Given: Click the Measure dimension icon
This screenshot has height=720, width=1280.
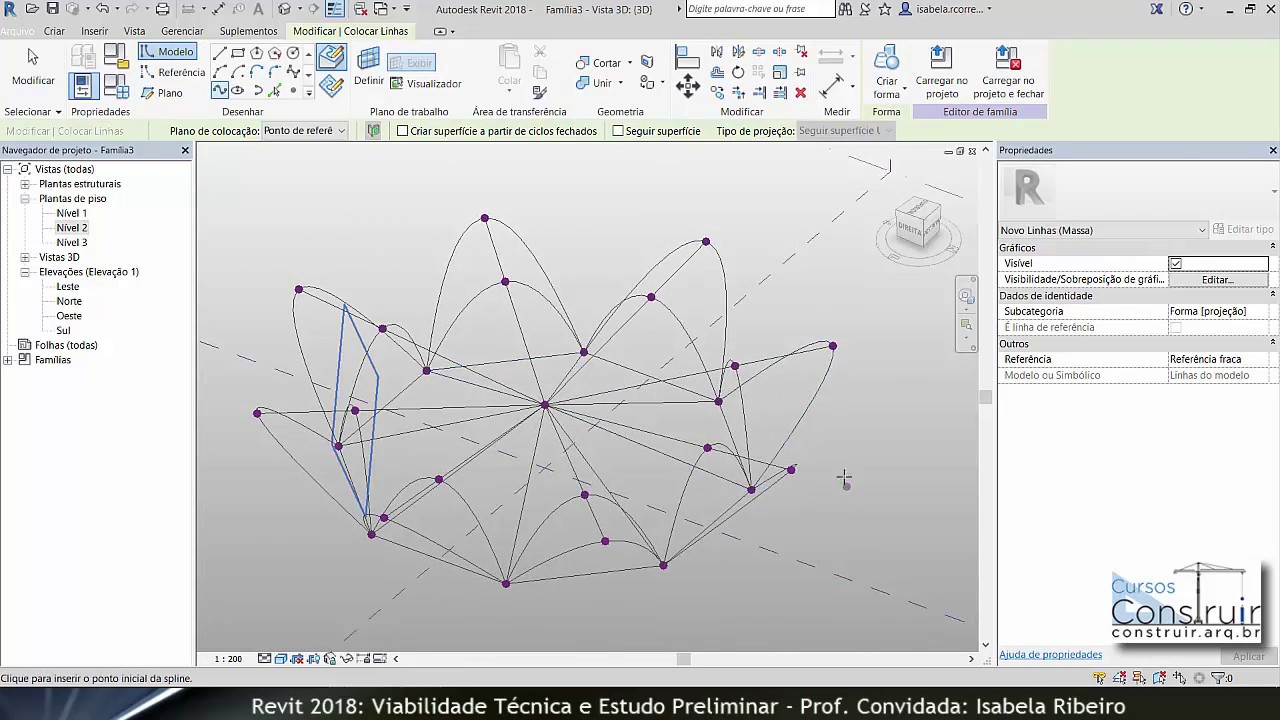Looking at the screenshot, I should [x=831, y=88].
